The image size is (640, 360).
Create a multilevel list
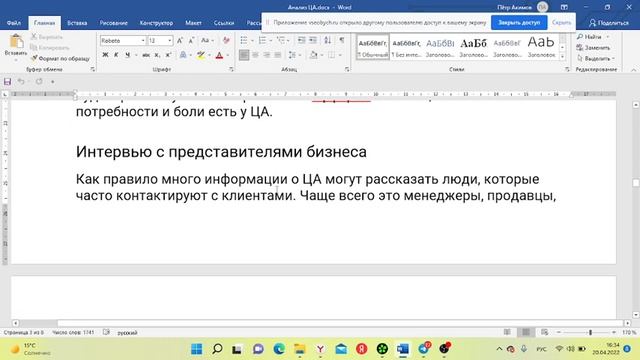tap(280, 40)
